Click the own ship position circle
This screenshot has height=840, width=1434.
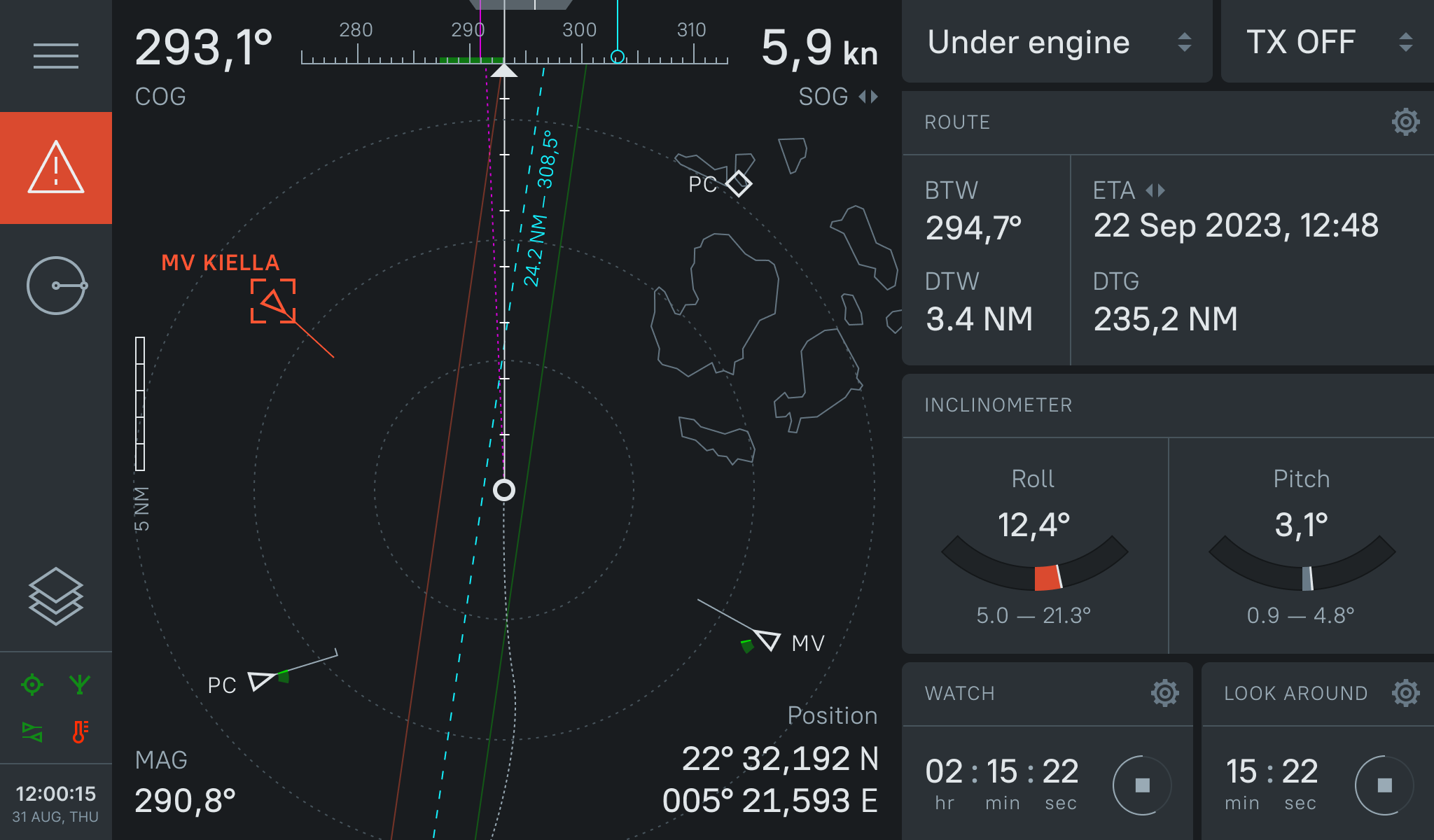pos(503,490)
